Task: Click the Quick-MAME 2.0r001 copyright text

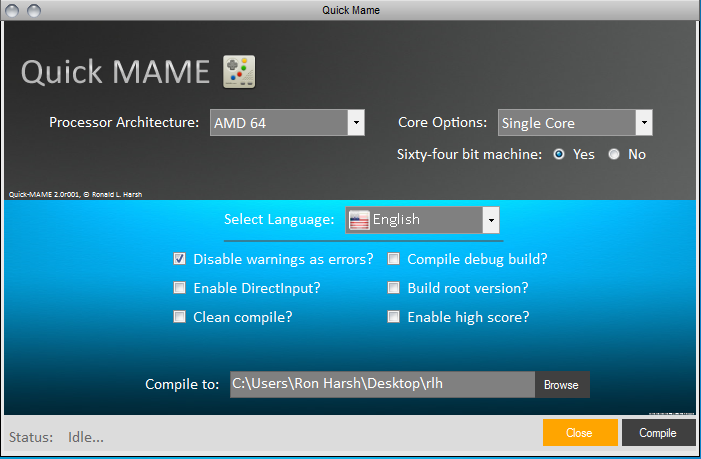Action: pos(76,194)
